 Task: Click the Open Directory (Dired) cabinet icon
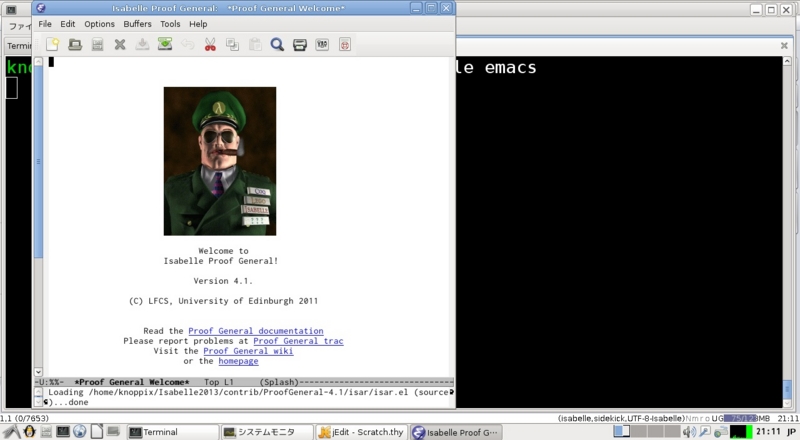97,45
